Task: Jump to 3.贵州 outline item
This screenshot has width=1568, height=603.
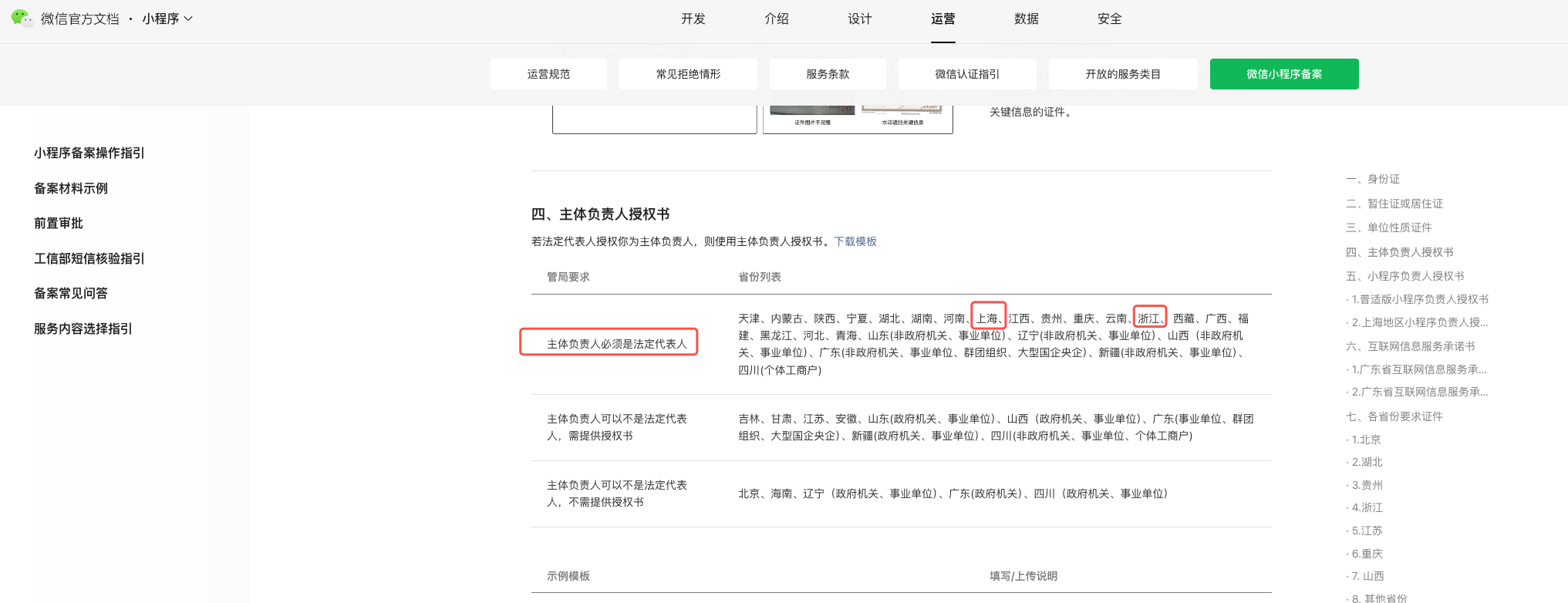Action: click(x=1364, y=485)
